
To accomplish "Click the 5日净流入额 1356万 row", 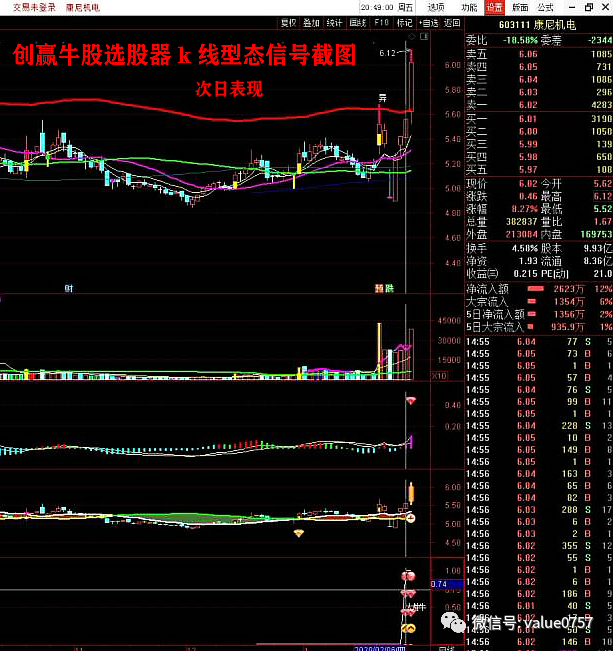I will coord(539,314).
